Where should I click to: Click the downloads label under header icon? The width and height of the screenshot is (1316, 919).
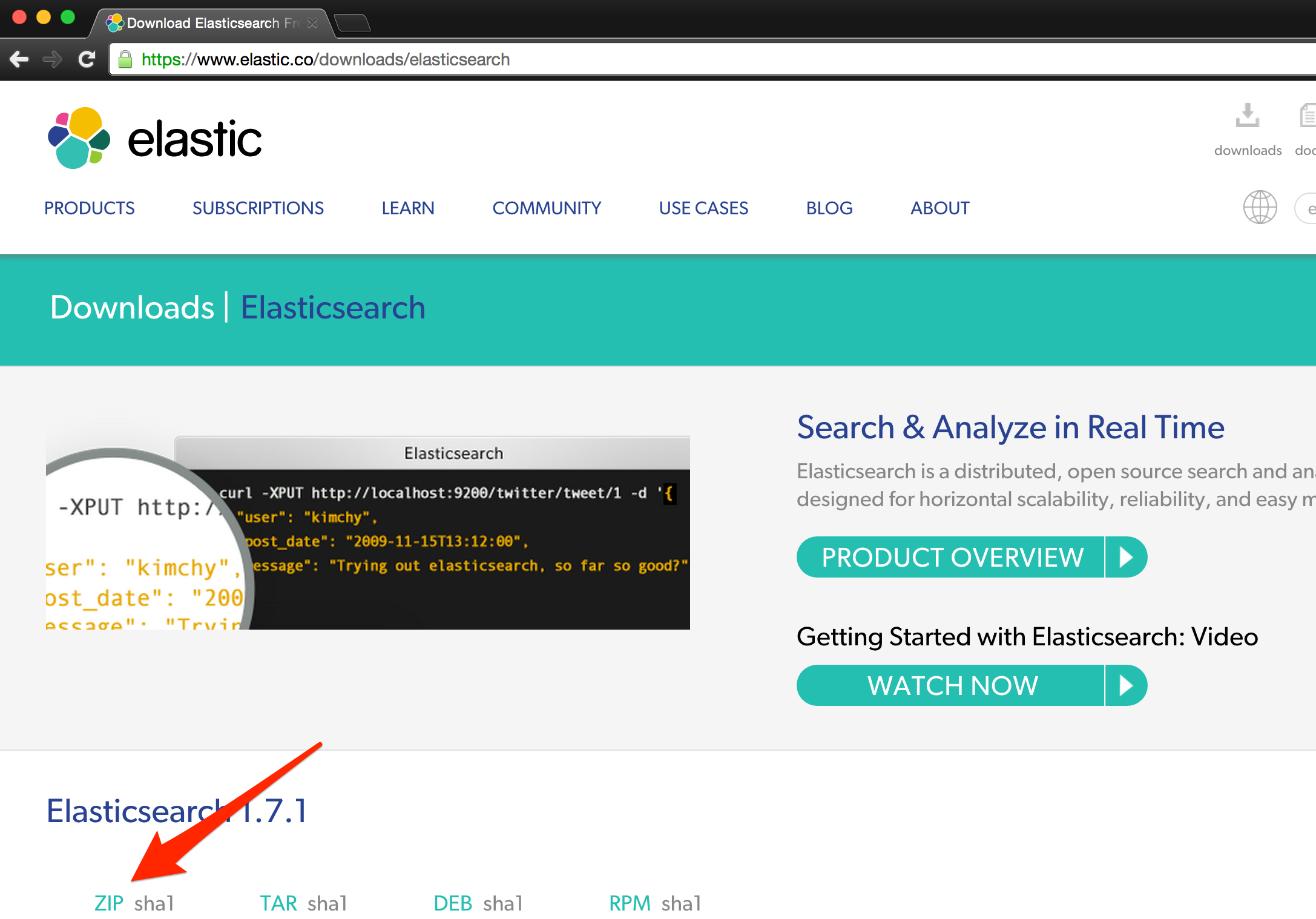tap(1248, 151)
